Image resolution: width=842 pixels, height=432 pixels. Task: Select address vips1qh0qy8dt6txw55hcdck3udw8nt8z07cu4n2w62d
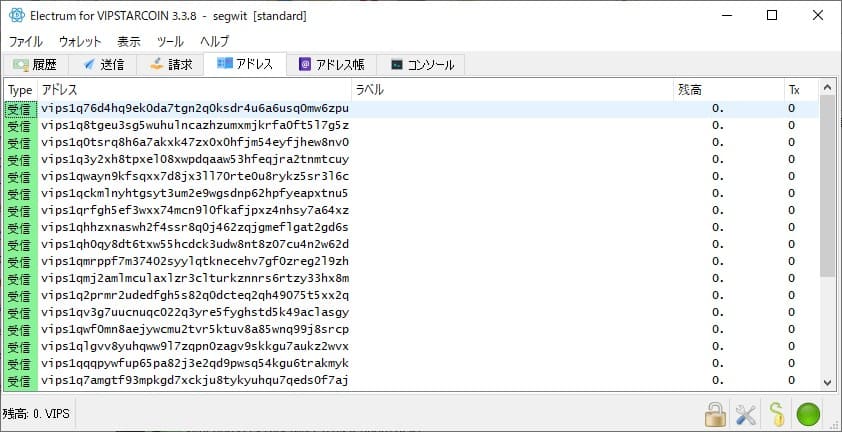(x=195, y=244)
